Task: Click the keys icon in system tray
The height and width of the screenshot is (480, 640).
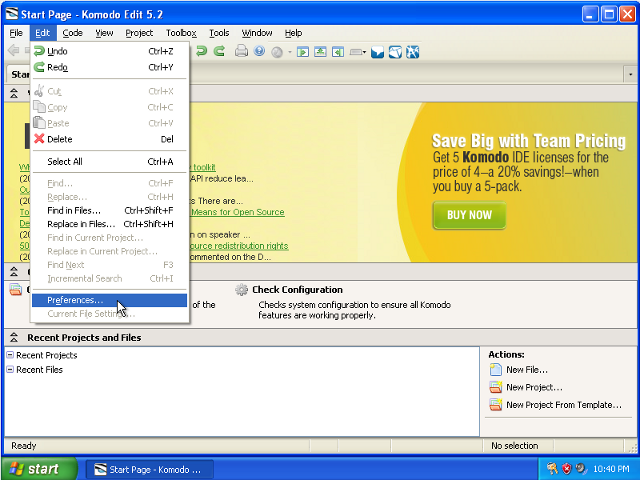Action: pos(552,468)
